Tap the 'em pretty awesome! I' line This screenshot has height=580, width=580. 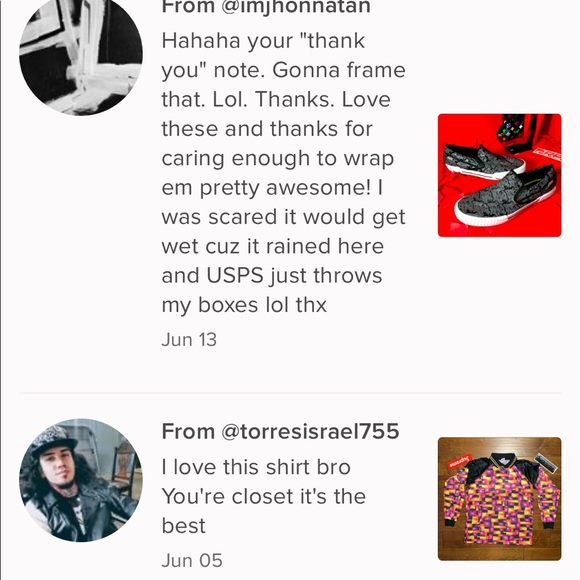click(x=272, y=188)
